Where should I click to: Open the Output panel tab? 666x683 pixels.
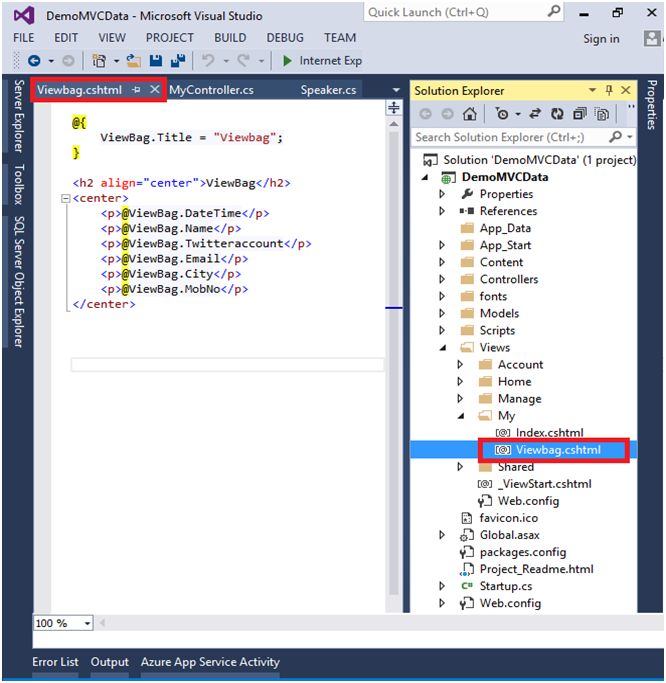pyautogui.click(x=110, y=662)
